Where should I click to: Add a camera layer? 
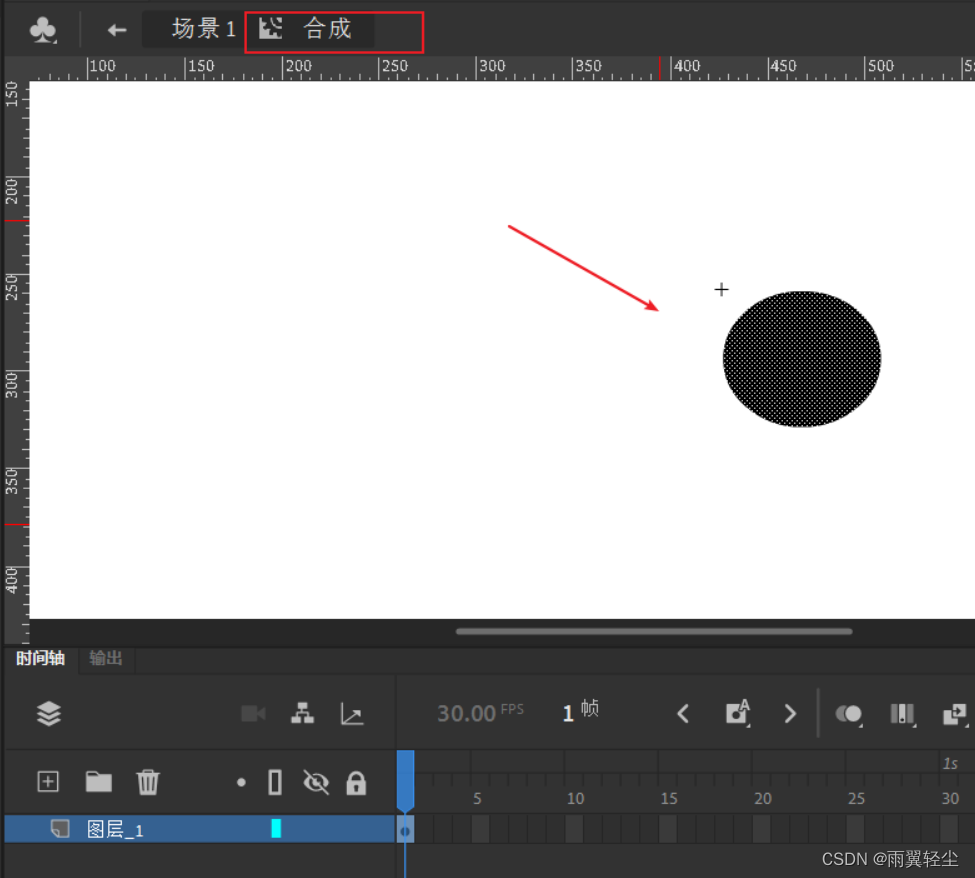(x=253, y=713)
